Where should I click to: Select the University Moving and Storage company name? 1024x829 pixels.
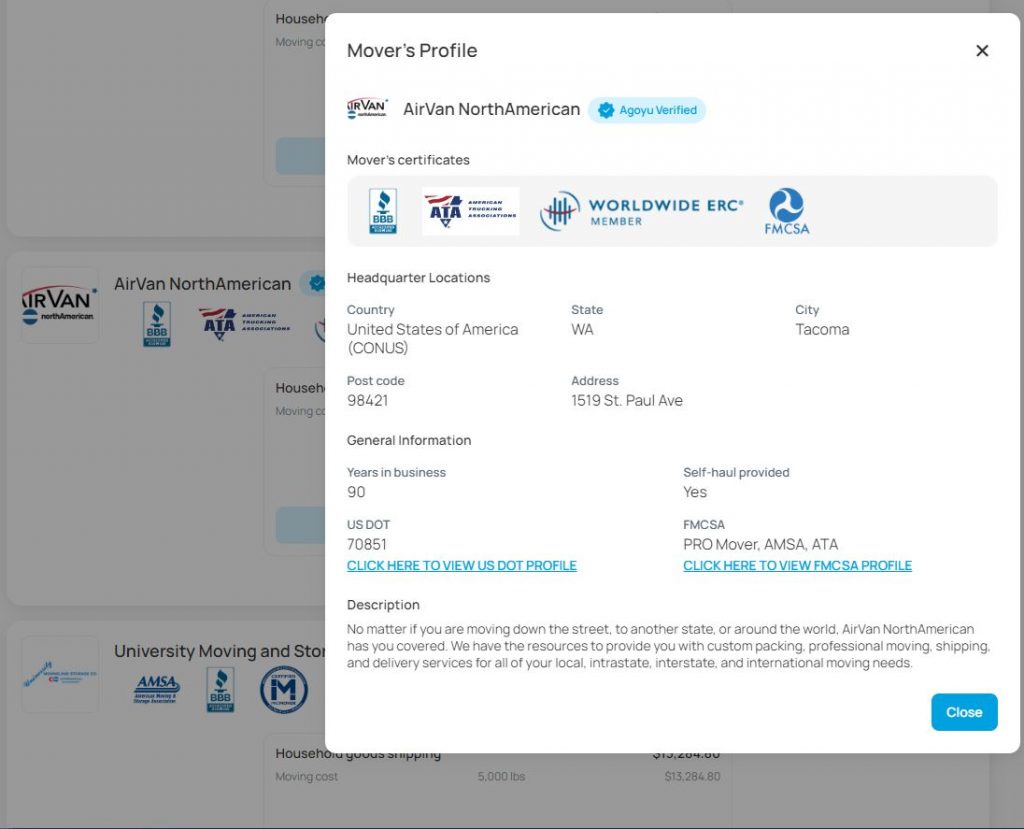tap(222, 651)
